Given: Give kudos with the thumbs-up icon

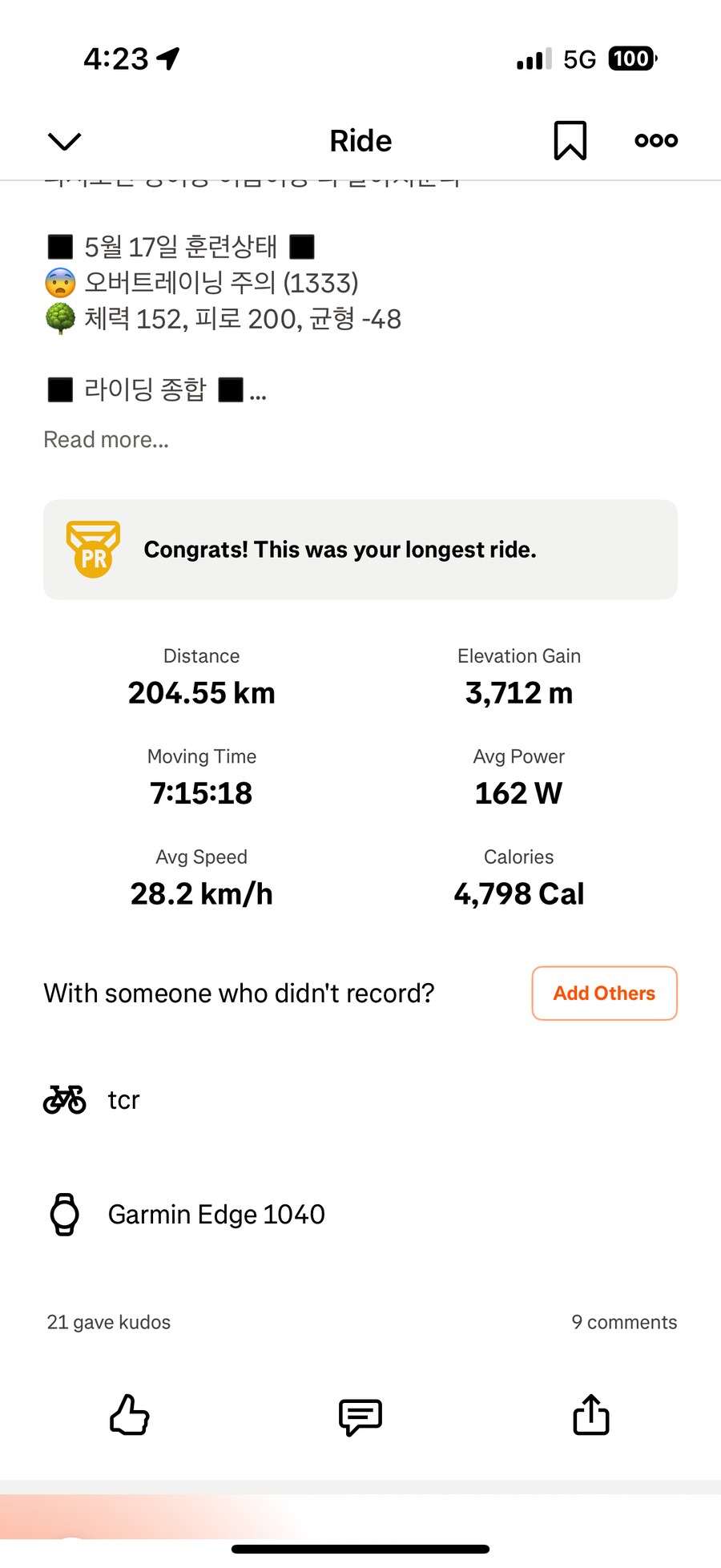Looking at the screenshot, I should pyautogui.click(x=129, y=1415).
